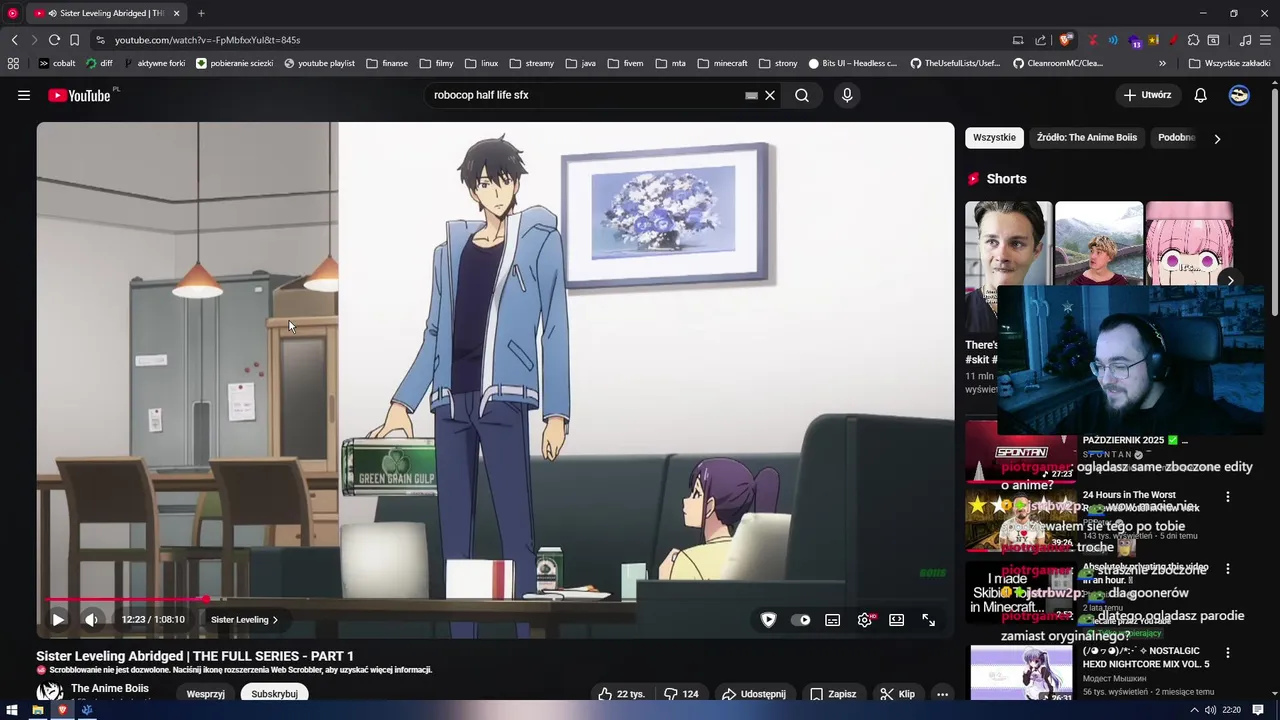Screen dimensions: 1280x720
Task: Expand the Sister Leveling chapter chevron
Action: point(275,620)
